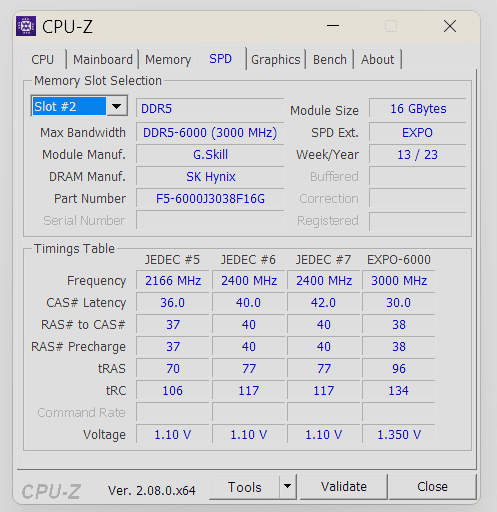The height and width of the screenshot is (512, 497).
Task: Click the 30.0 CAS# Latency cell
Action: pyautogui.click(x=399, y=303)
